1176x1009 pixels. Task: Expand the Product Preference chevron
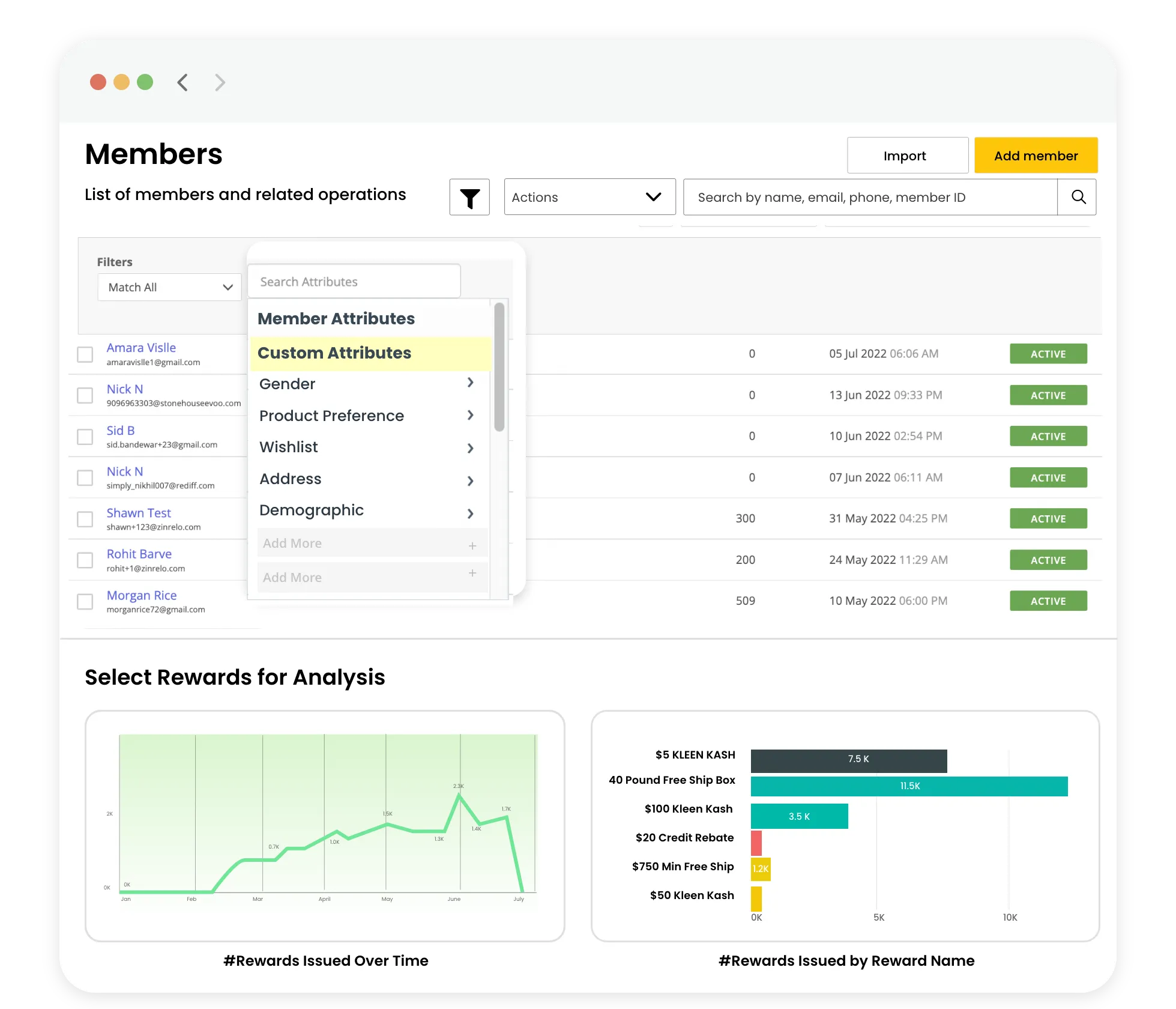[471, 415]
